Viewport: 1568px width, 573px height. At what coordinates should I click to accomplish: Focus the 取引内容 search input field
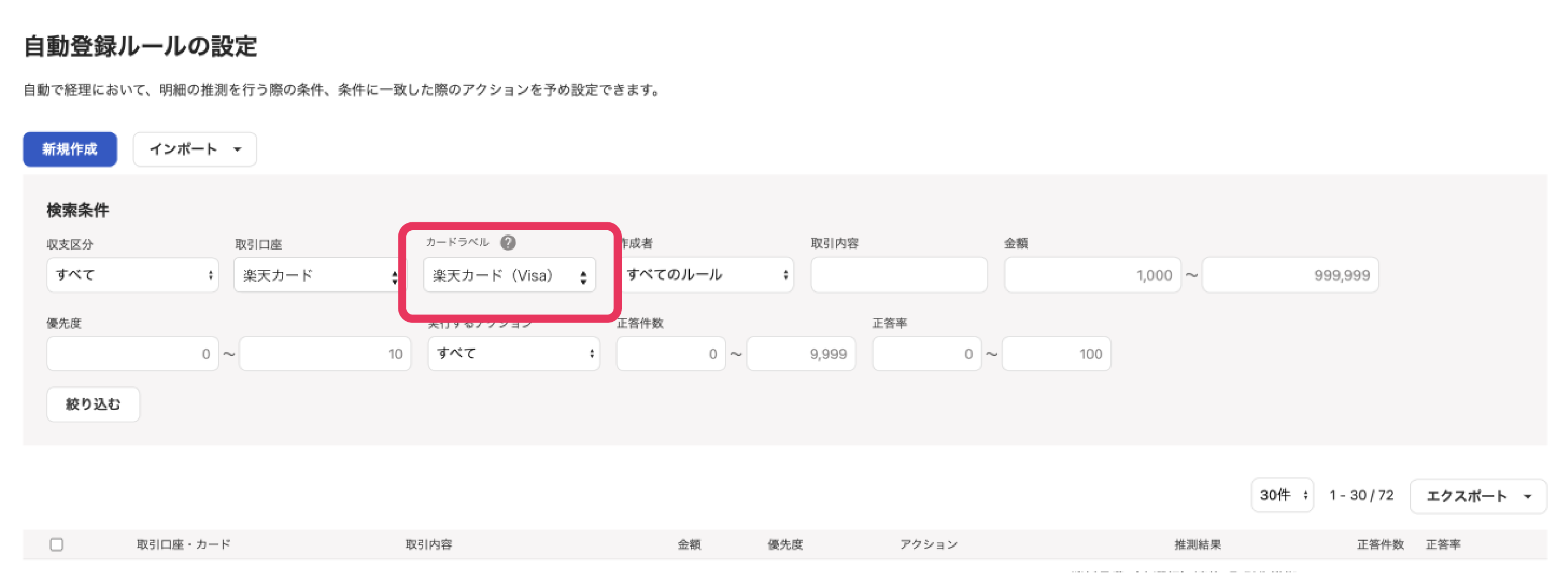[x=899, y=275]
